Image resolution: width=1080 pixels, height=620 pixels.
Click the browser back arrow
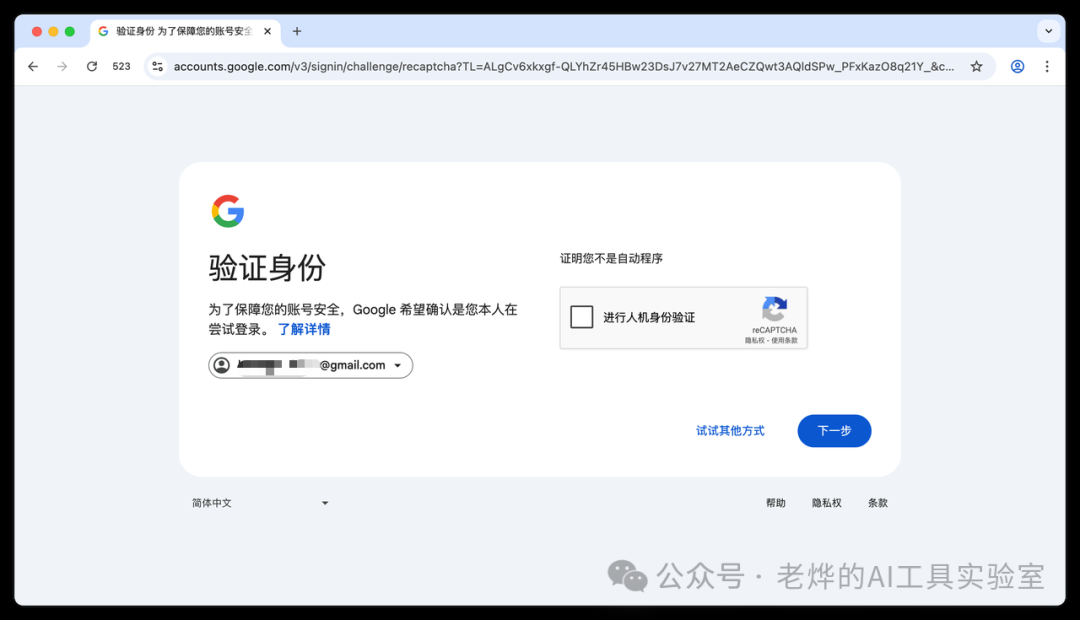[33, 67]
